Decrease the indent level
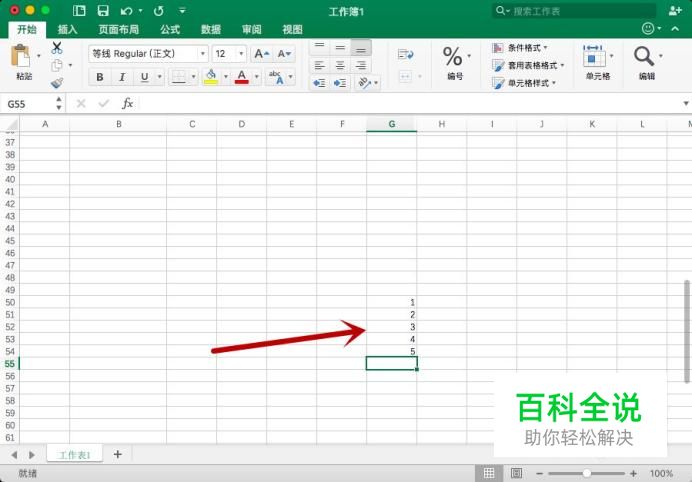Image resolution: width=692 pixels, height=482 pixels. 320,83
